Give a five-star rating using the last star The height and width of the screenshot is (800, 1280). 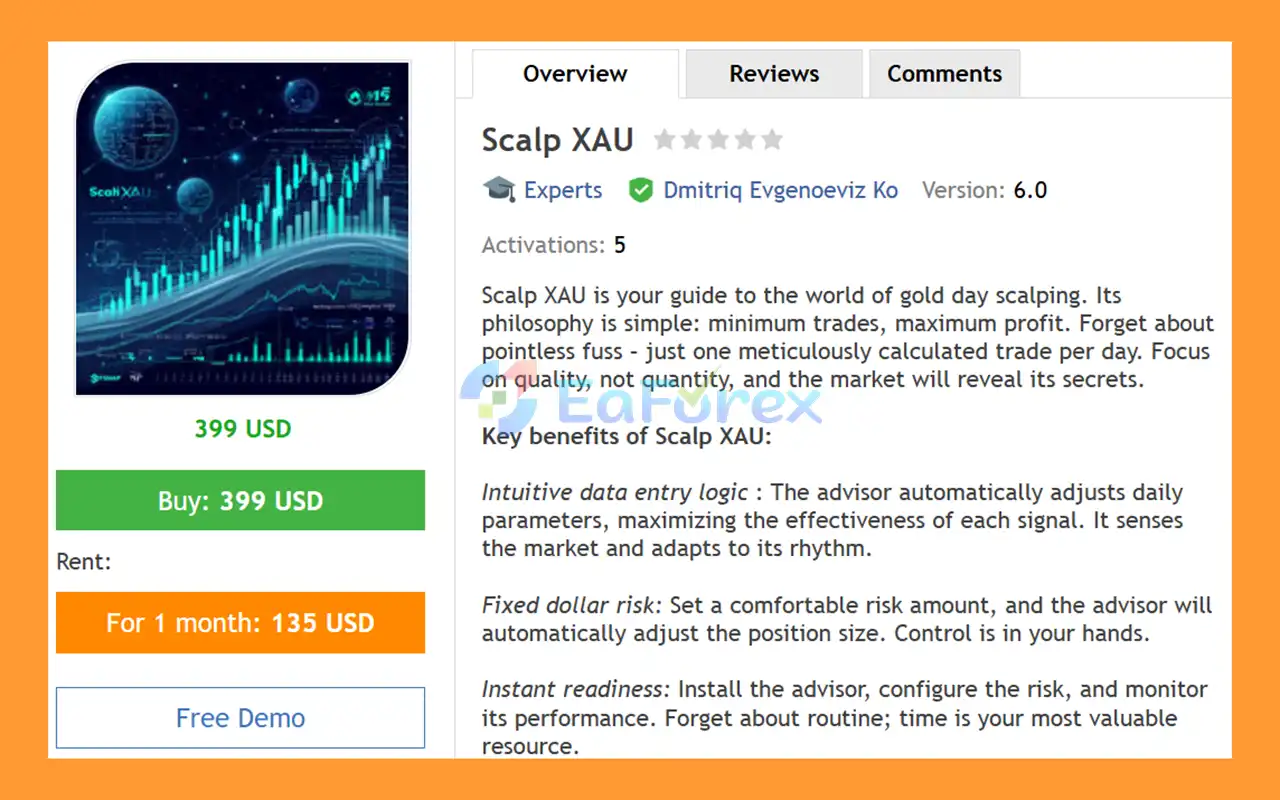click(772, 140)
